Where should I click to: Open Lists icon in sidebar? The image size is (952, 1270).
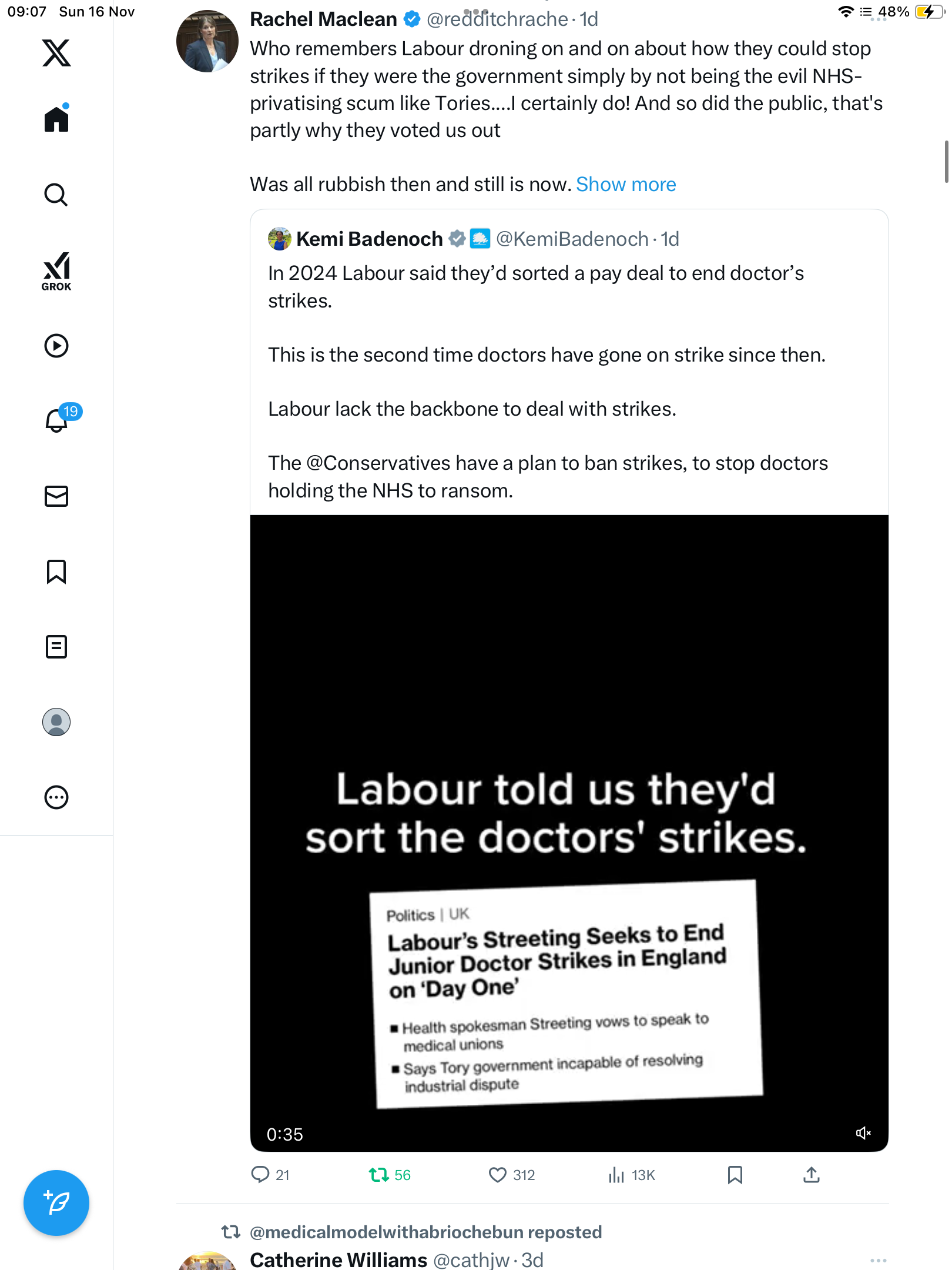(x=56, y=647)
